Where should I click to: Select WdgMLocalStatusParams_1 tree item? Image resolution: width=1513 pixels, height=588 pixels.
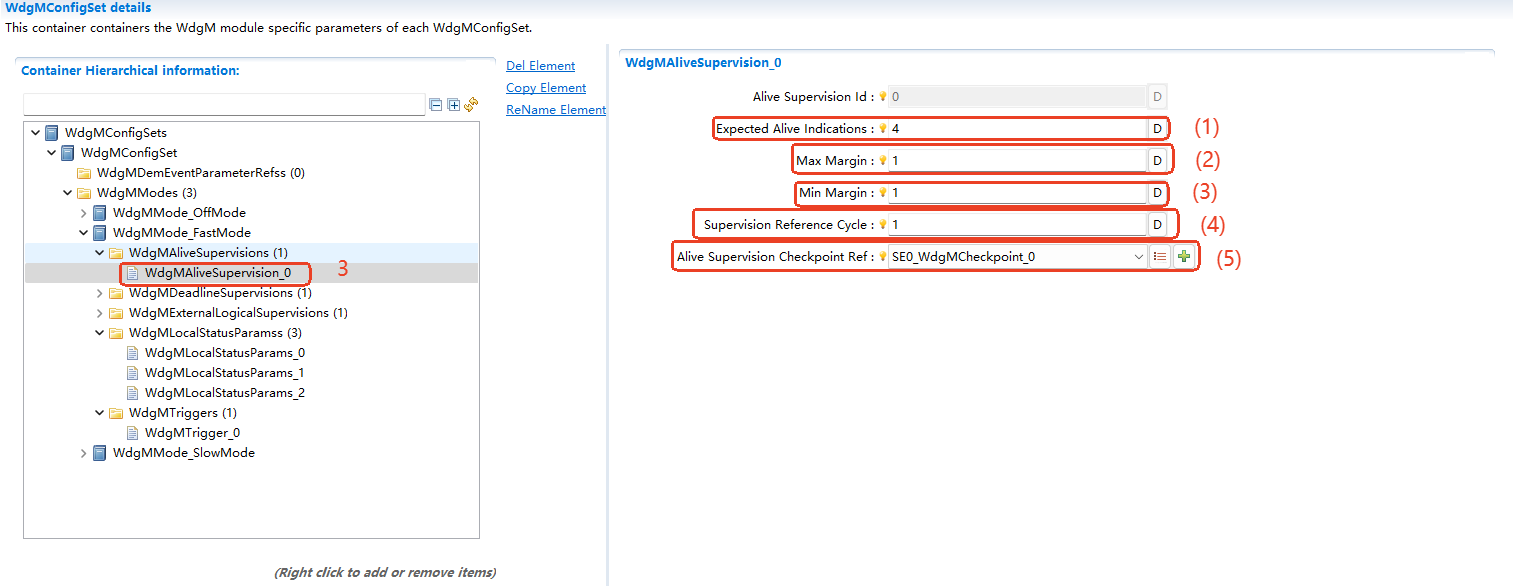(x=224, y=373)
